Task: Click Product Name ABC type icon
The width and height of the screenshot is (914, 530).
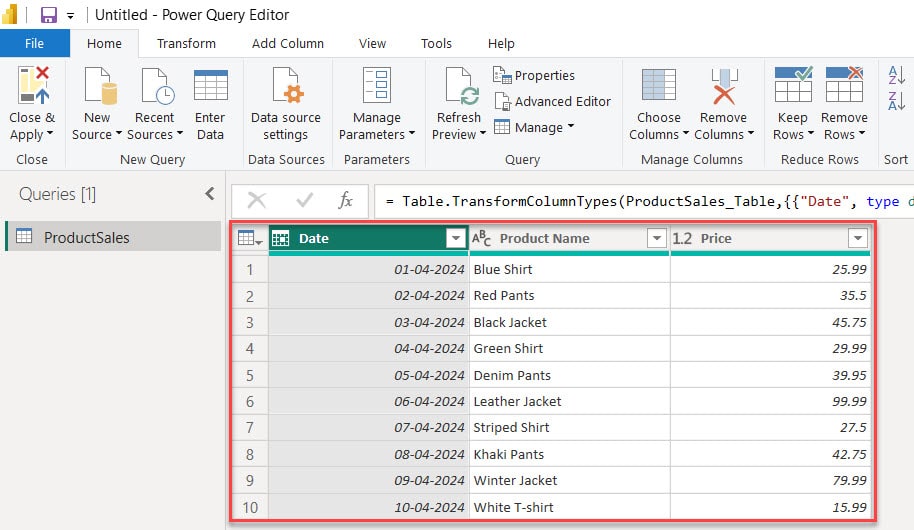Action: pos(481,238)
